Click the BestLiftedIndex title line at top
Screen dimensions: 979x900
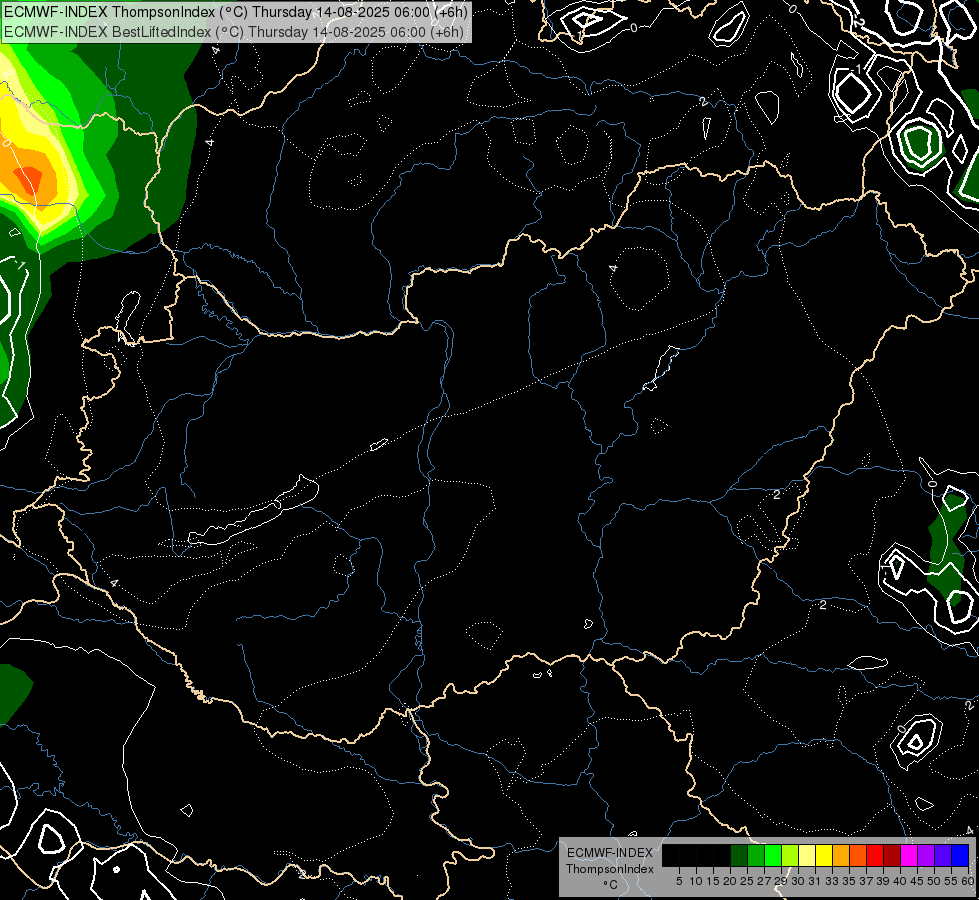[235, 32]
